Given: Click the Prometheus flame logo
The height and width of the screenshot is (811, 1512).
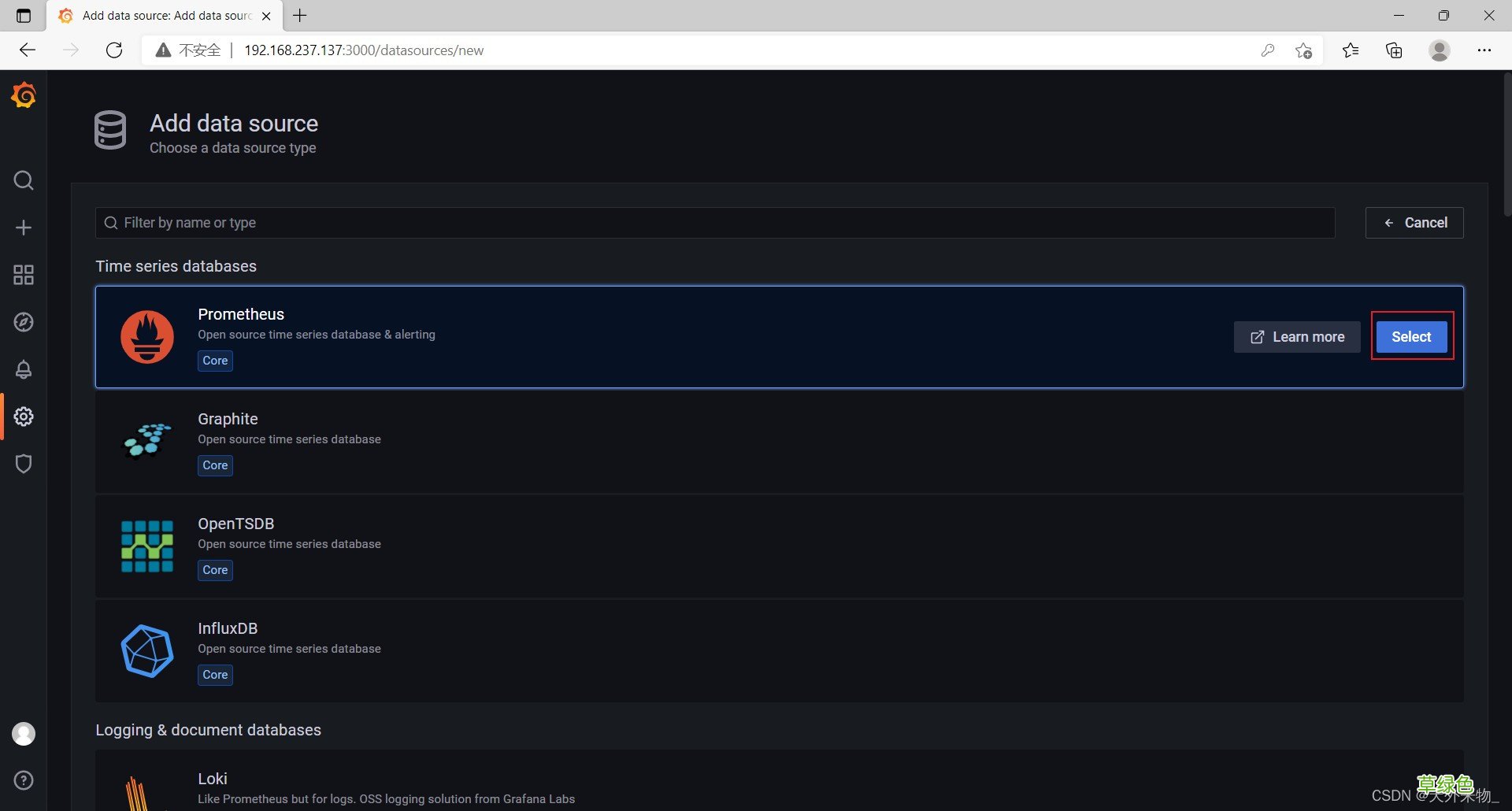Looking at the screenshot, I should tap(147, 337).
